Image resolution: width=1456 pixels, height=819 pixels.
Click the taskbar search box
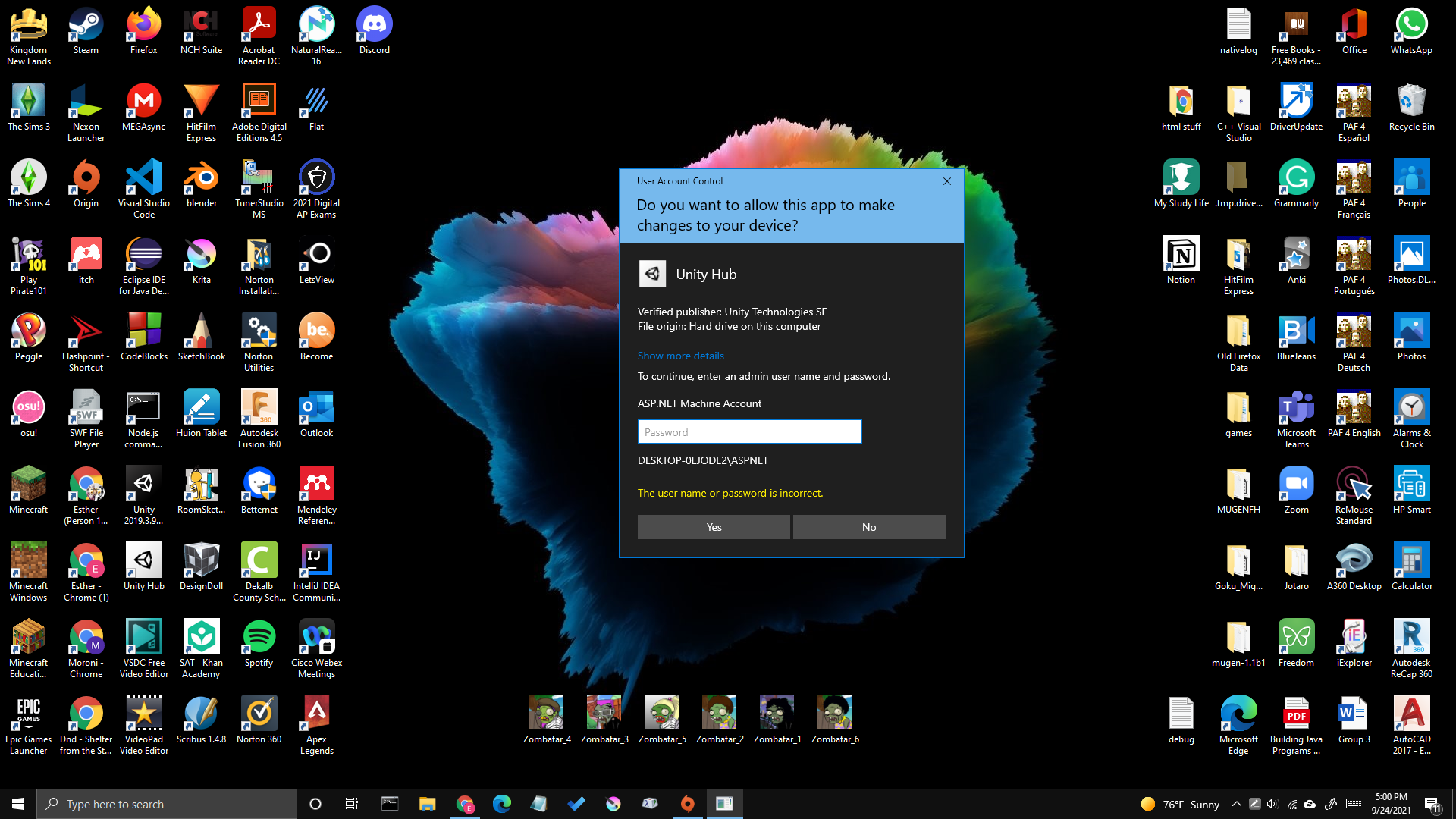click(x=167, y=804)
